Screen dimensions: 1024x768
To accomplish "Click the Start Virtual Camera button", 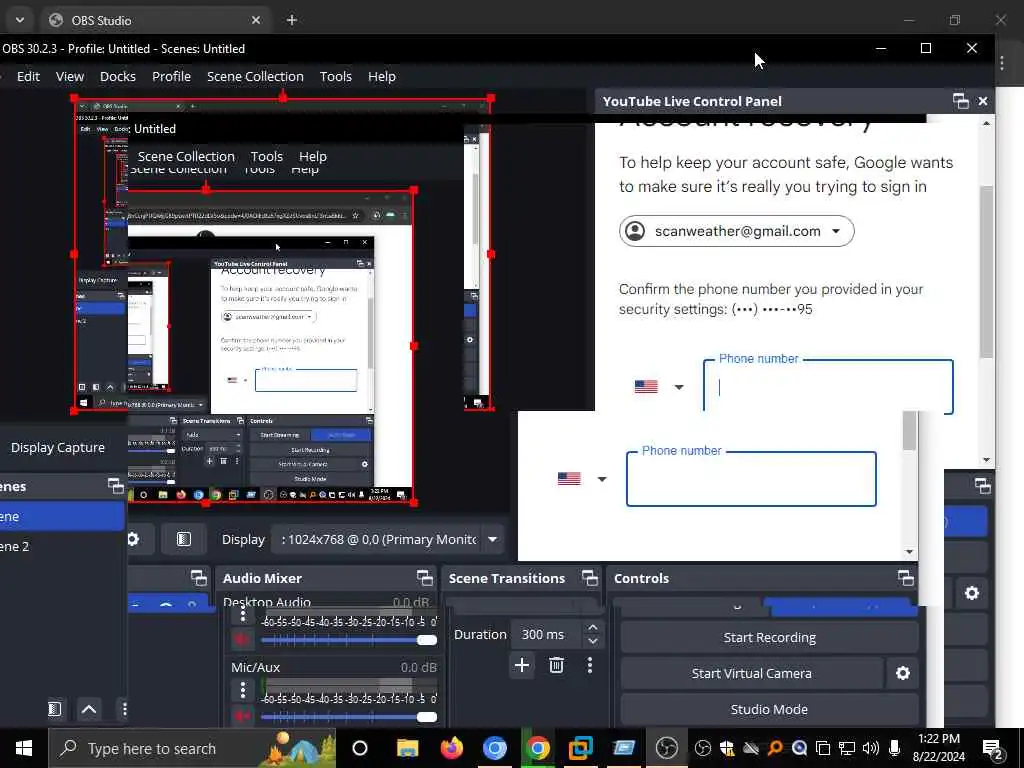I will (x=752, y=673).
